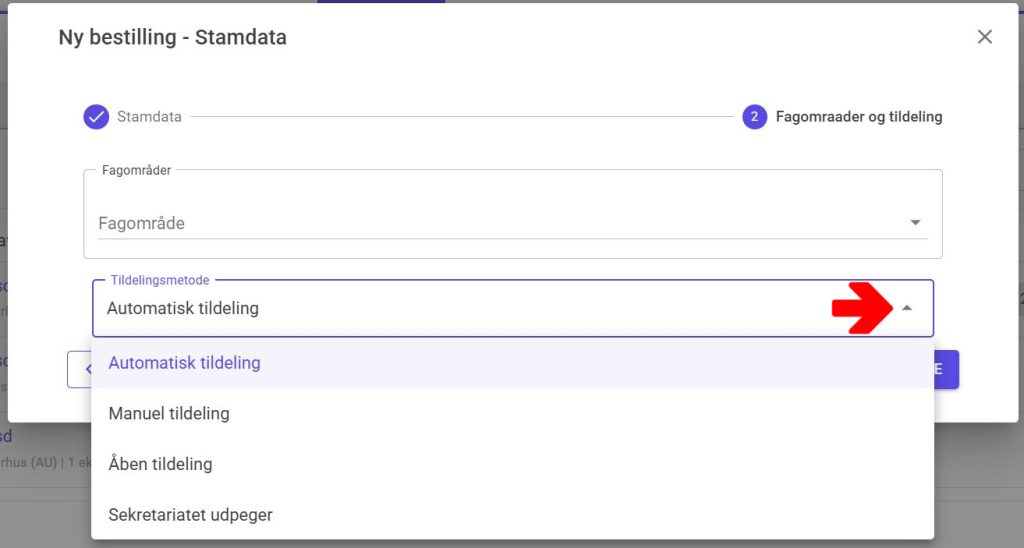
Task: Collapse the Tildelingsmetode dropdown arrow
Action: tap(906, 309)
